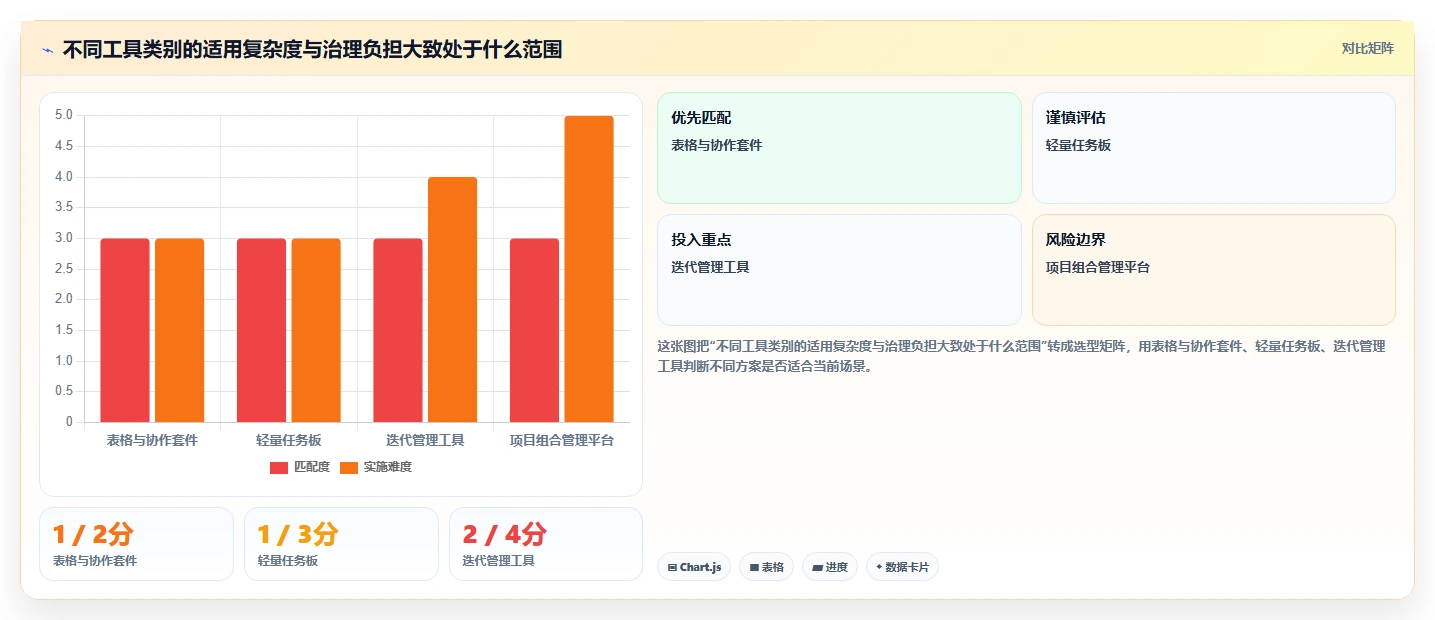Click red 匹配度 bar for 轻量任务板
Image resolution: width=1435 pixels, height=620 pixels.
[261, 330]
